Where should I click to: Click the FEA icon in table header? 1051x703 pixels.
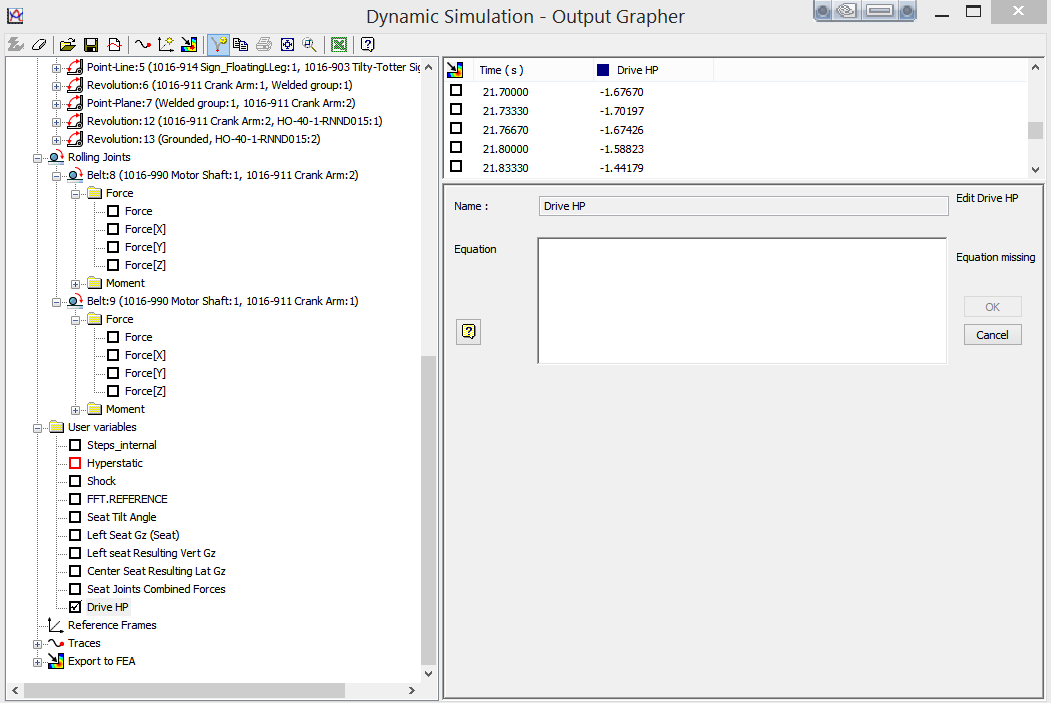[x=455, y=70]
